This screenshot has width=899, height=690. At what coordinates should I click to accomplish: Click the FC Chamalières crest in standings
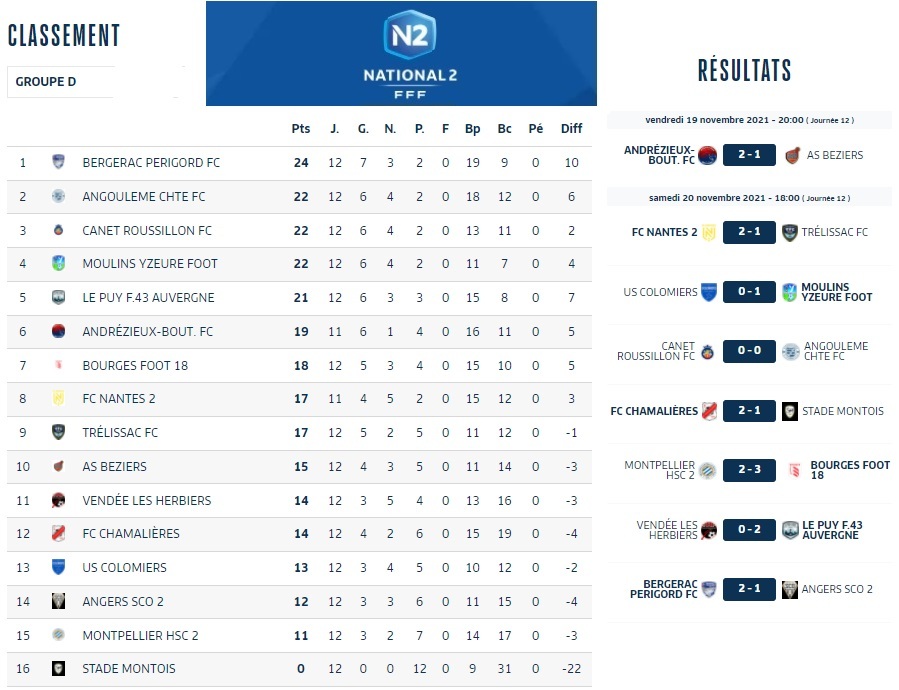[58, 533]
